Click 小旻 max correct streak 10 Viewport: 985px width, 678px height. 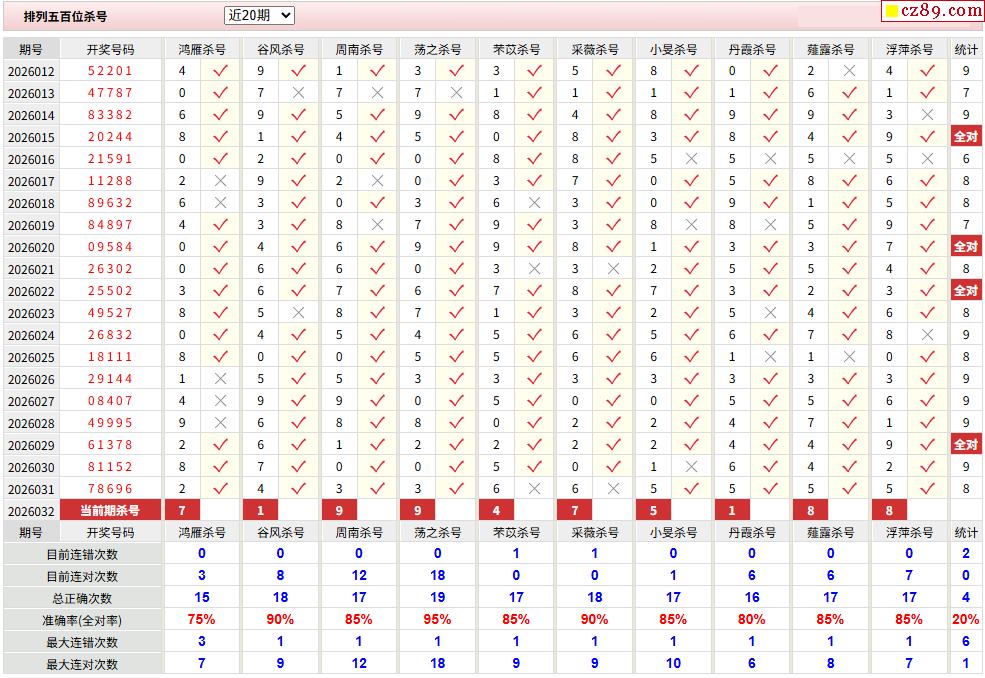[x=673, y=664]
